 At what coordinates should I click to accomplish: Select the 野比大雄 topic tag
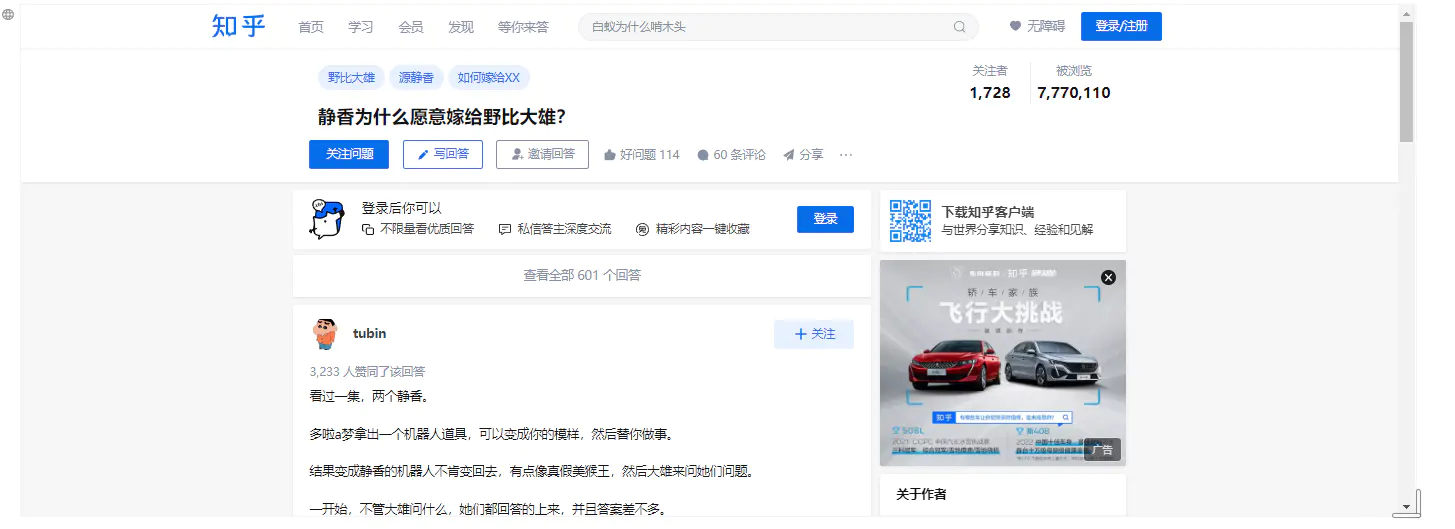351,77
